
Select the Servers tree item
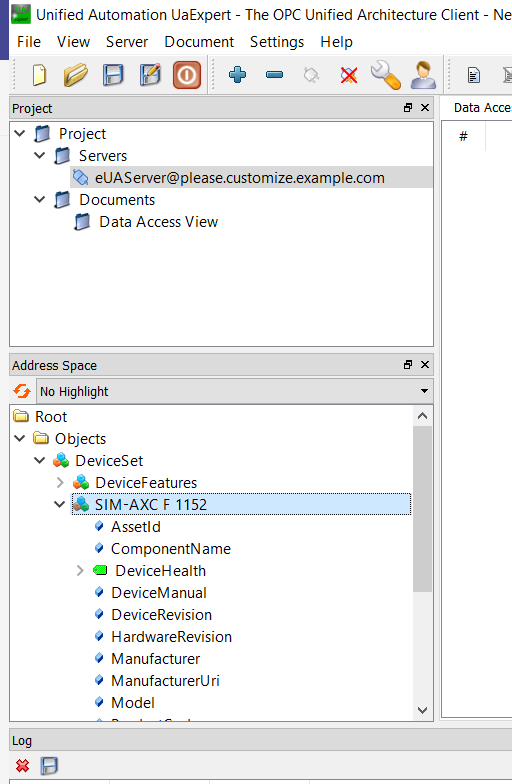(x=102, y=156)
